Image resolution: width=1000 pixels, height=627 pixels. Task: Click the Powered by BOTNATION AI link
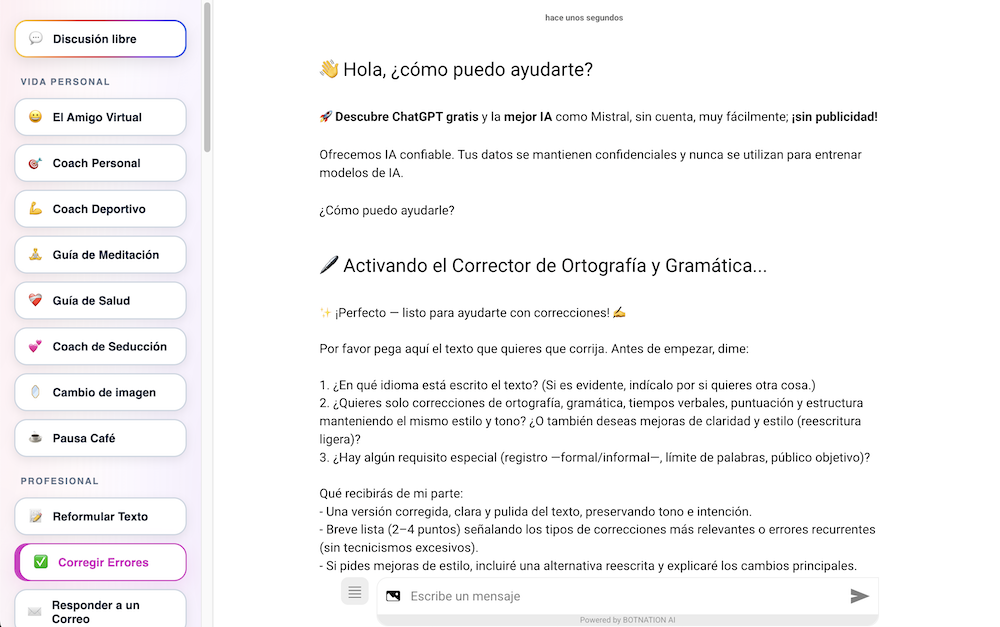click(x=627, y=620)
